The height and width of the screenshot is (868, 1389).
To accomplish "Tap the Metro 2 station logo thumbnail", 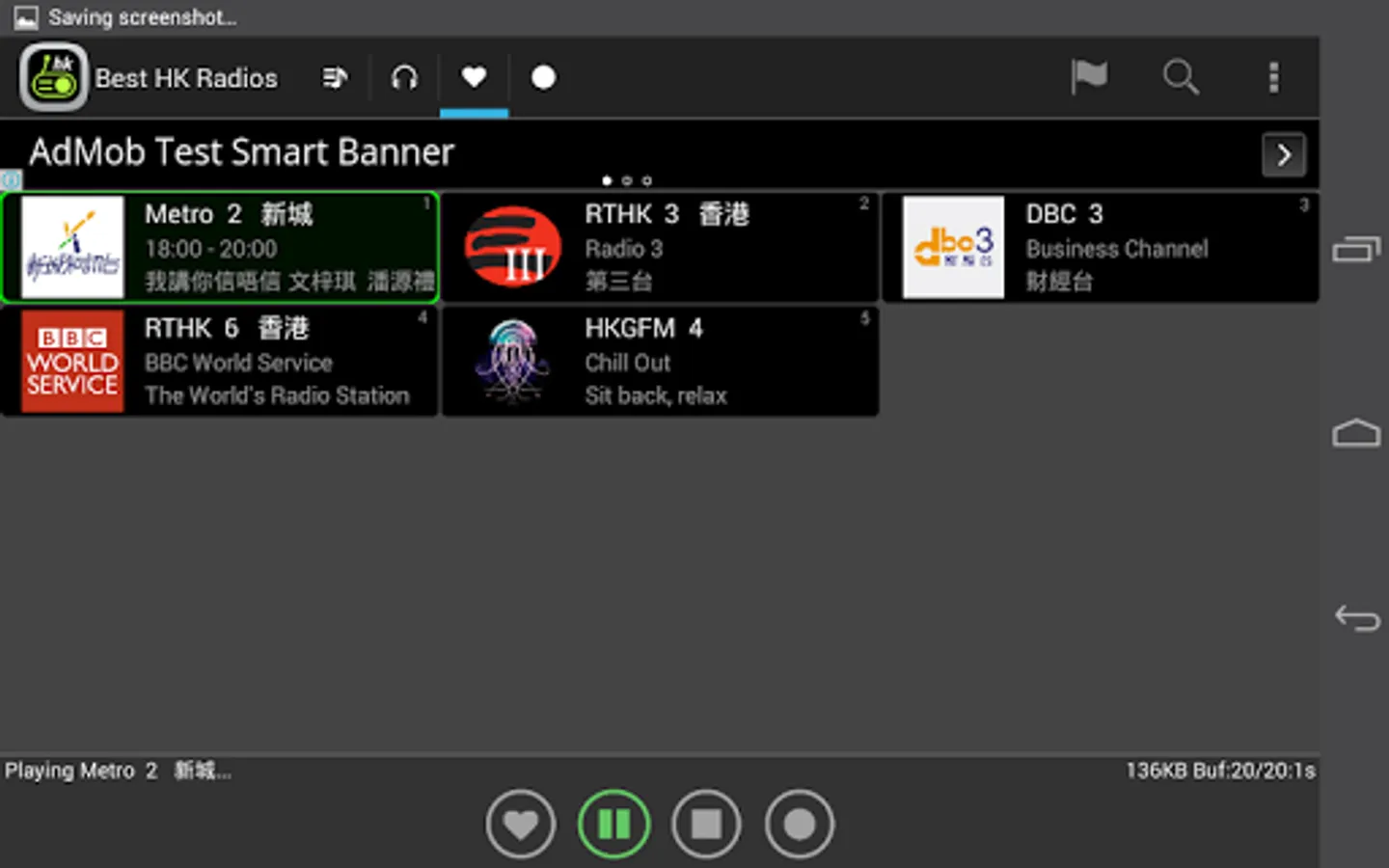I will coord(72,247).
